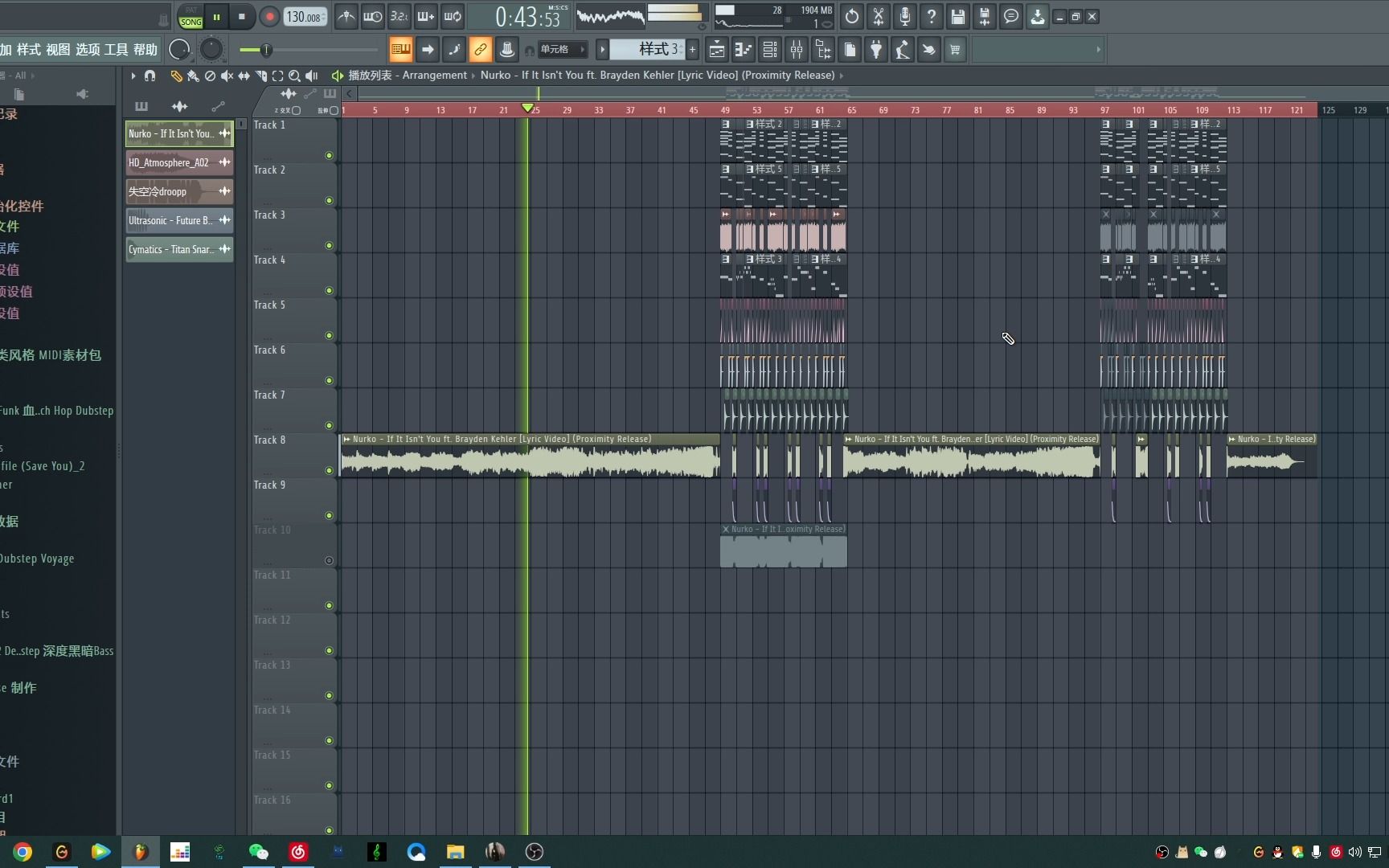Open the browser All filter arrow
This screenshot has width=1389, height=868.
click(x=32, y=76)
